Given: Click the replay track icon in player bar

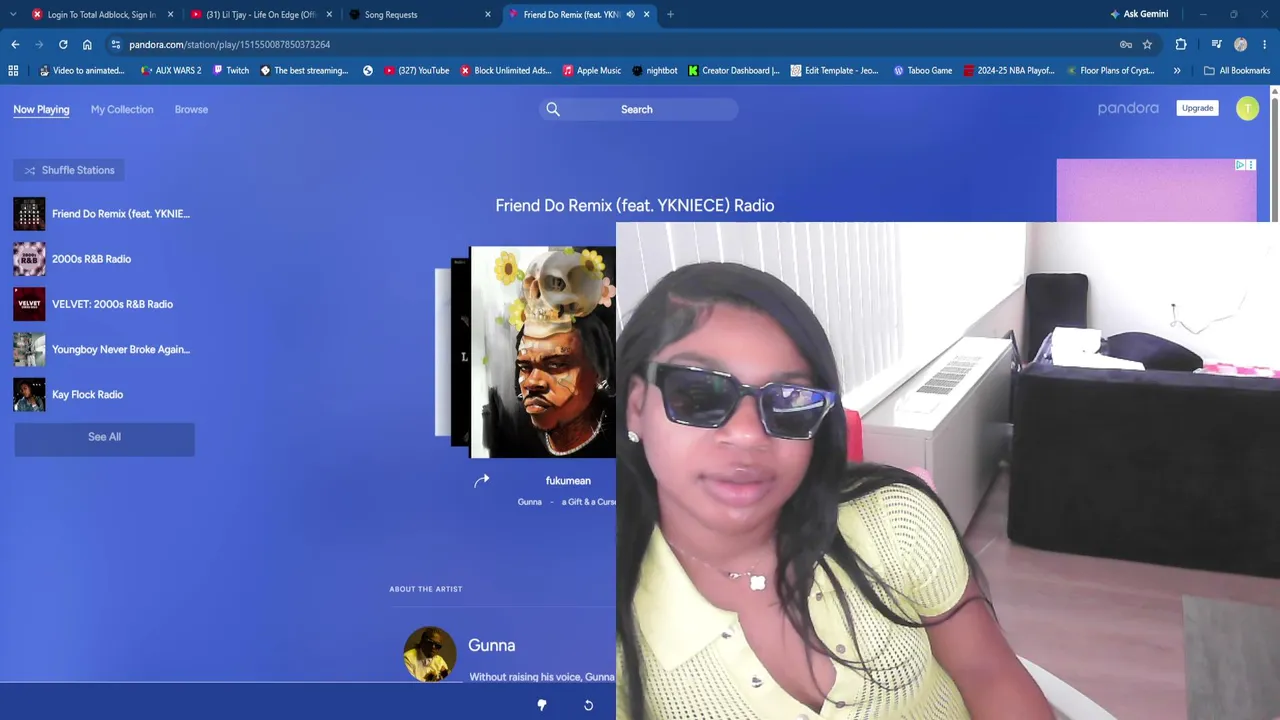Looking at the screenshot, I should click(x=588, y=705).
